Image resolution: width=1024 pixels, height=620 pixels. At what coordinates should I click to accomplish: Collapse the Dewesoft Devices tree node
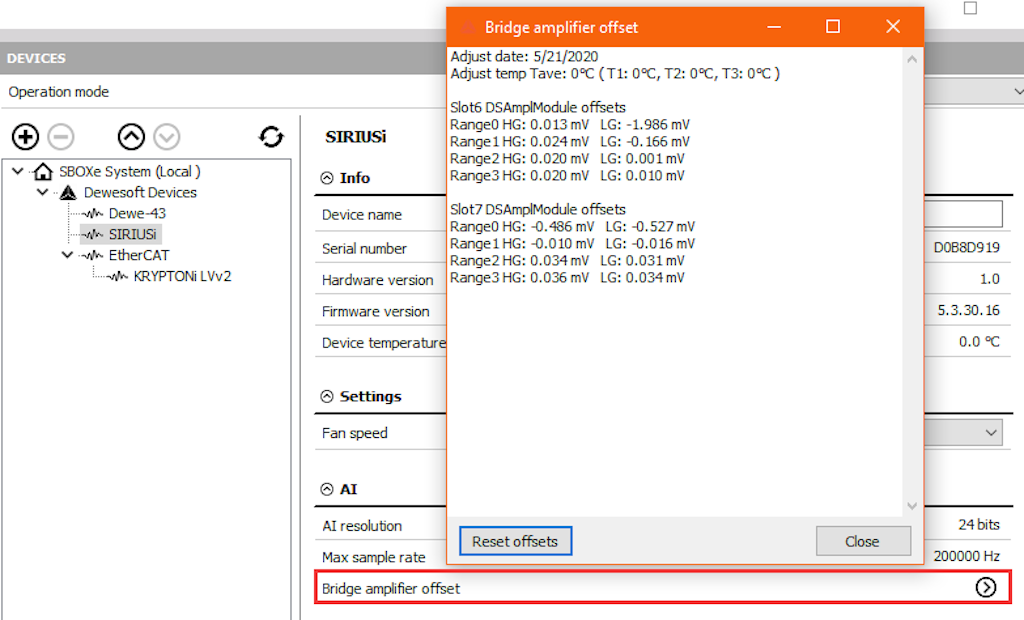42,192
